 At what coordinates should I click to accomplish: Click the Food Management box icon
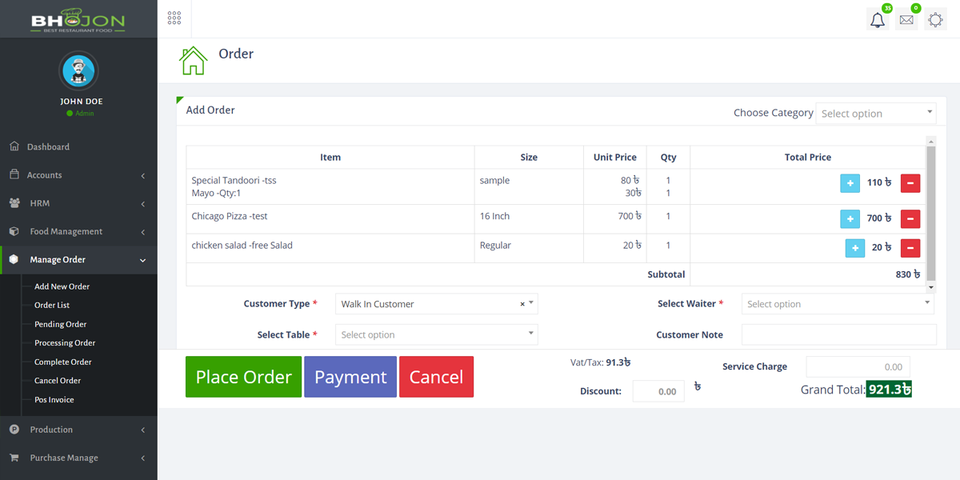pos(15,231)
